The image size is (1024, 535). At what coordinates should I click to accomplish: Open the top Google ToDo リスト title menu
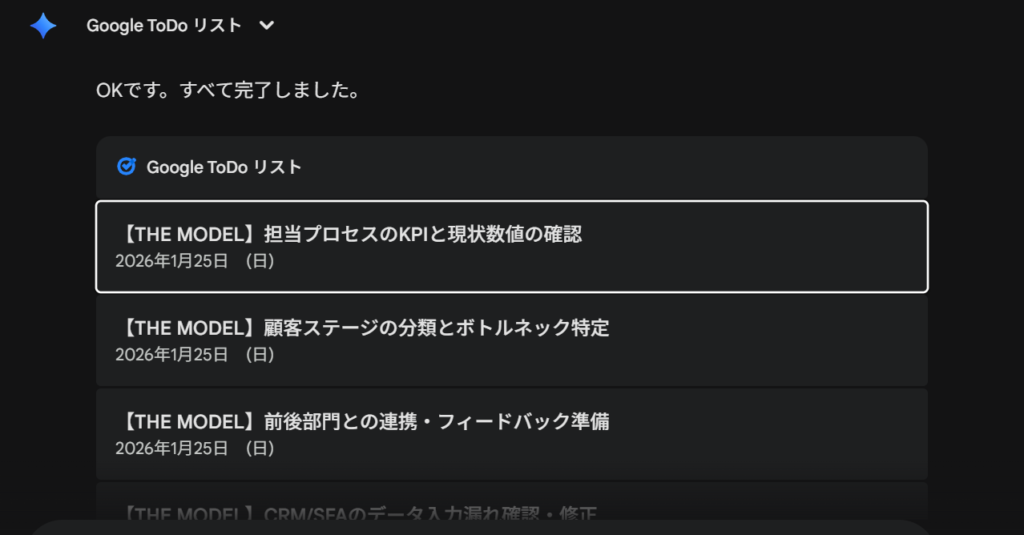(x=165, y=26)
